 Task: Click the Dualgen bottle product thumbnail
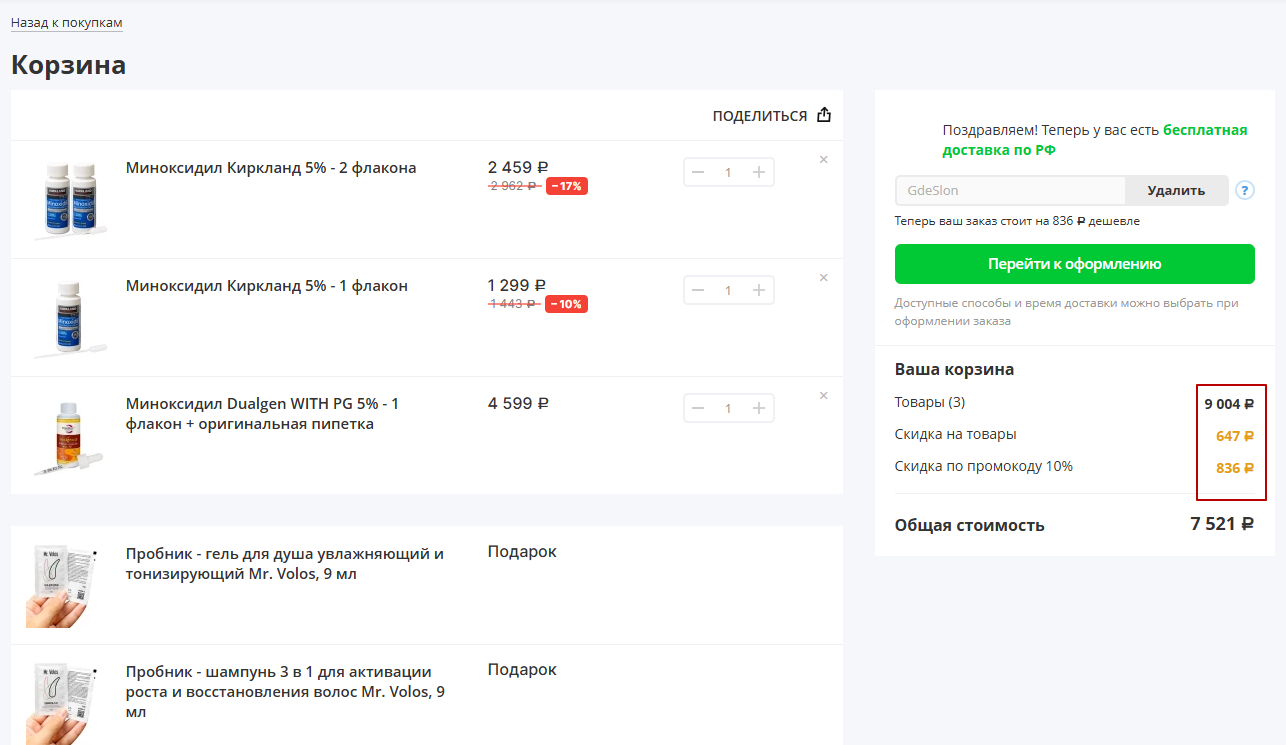tap(68, 436)
